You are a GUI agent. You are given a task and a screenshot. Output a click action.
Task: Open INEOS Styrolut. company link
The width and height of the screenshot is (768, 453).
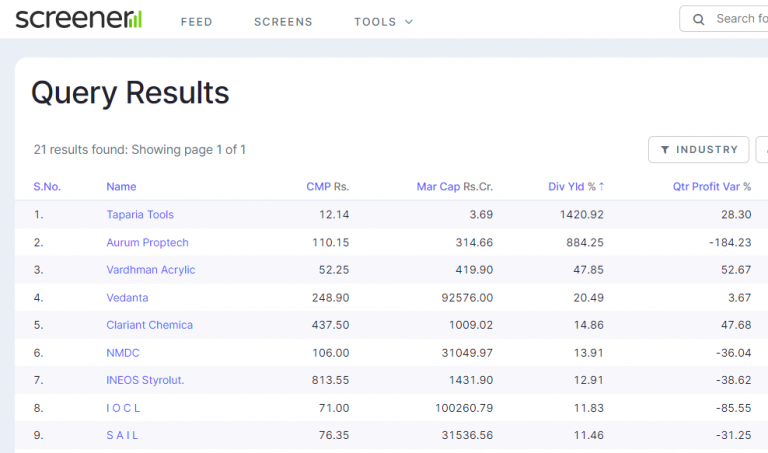tap(145, 380)
